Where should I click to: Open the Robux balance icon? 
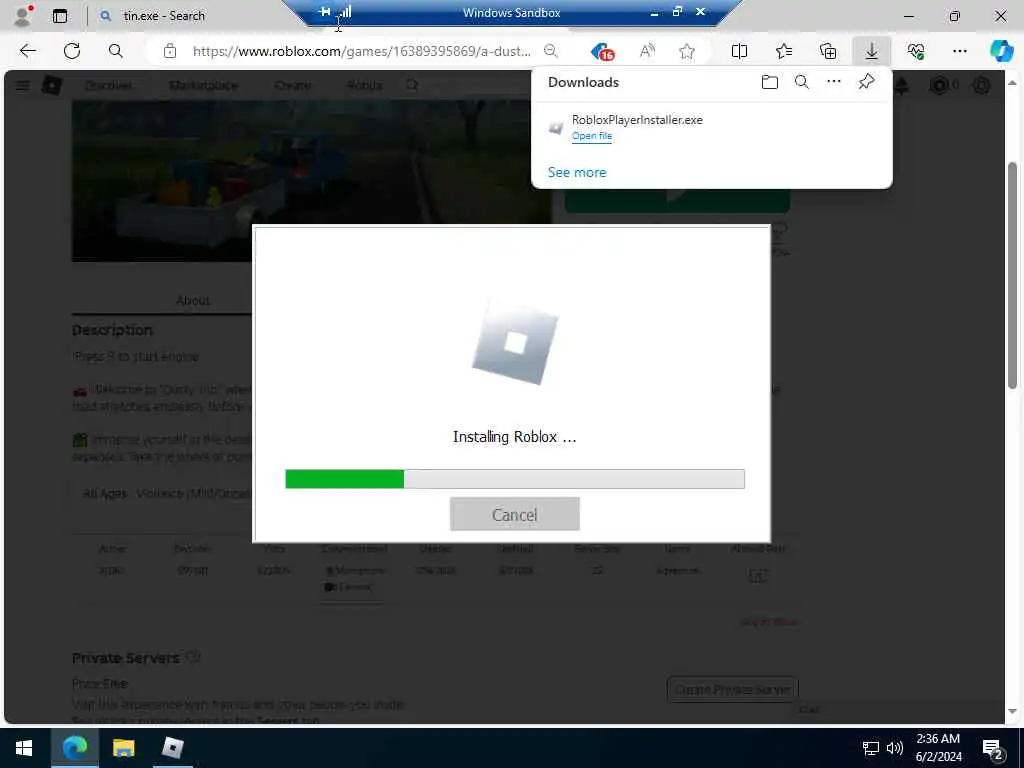[x=939, y=86]
